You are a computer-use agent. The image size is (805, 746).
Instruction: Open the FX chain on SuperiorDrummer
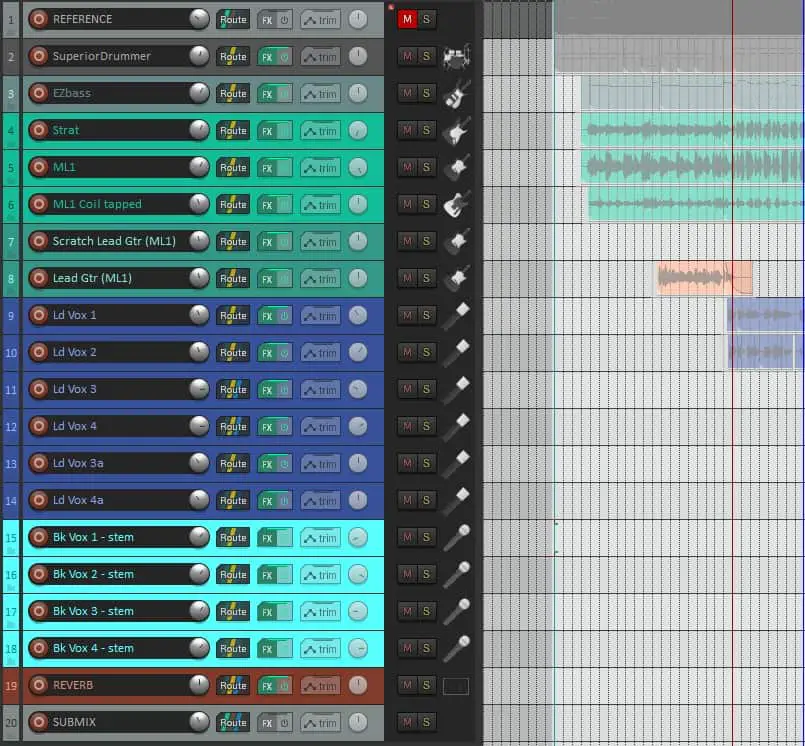(x=267, y=57)
